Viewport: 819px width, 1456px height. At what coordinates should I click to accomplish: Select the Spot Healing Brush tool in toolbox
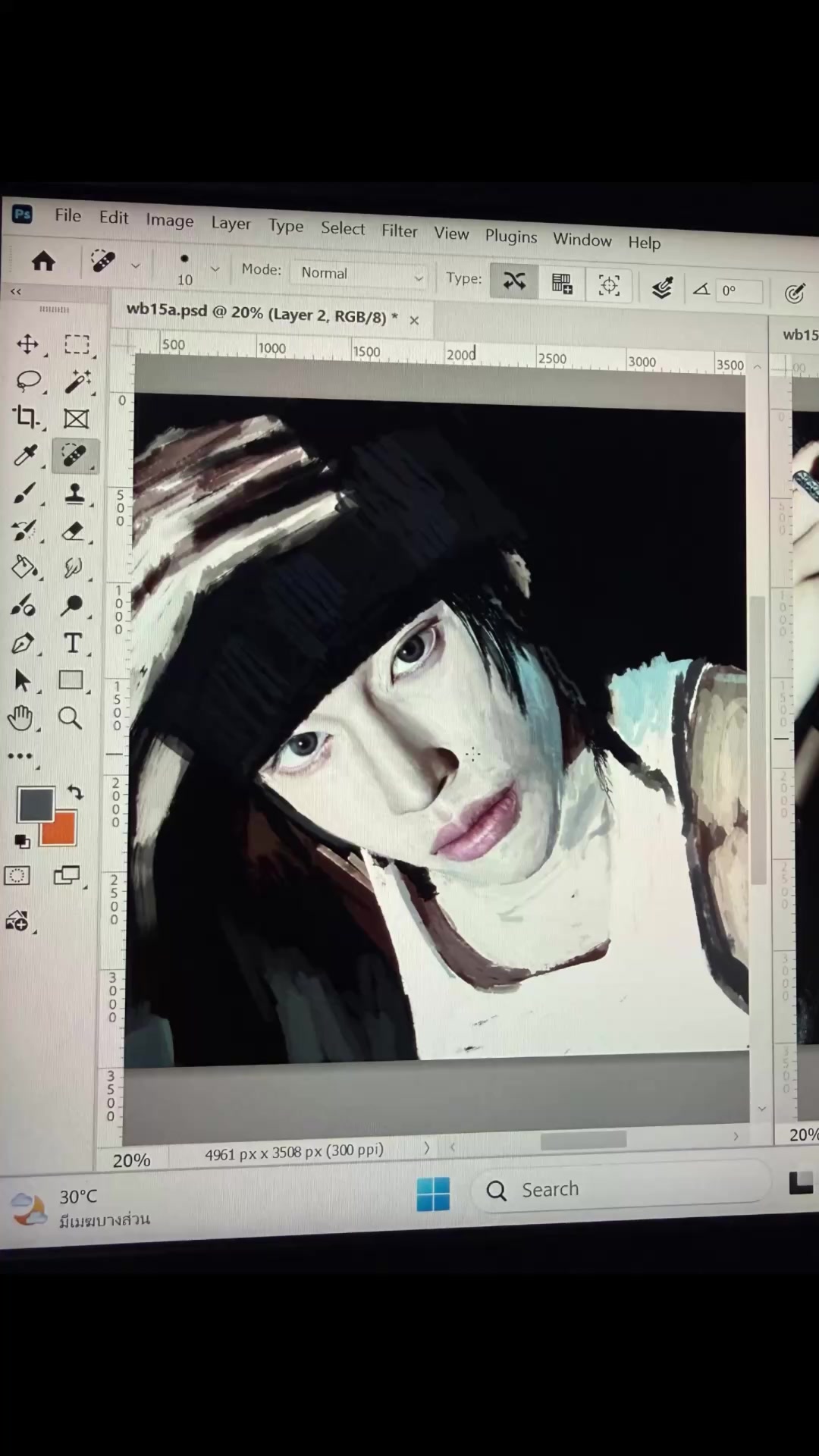(x=74, y=456)
